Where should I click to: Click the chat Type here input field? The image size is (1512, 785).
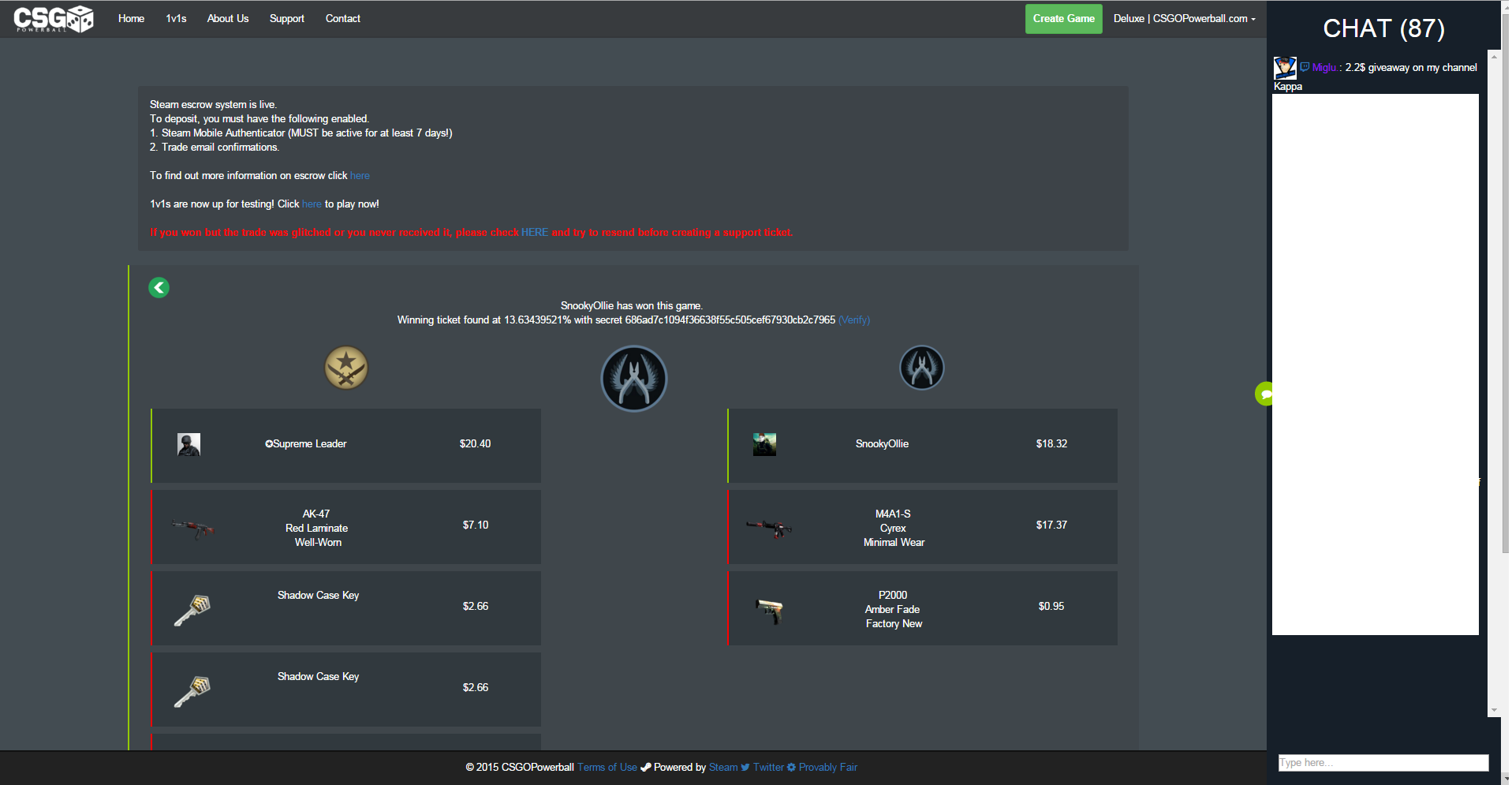pos(1383,763)
